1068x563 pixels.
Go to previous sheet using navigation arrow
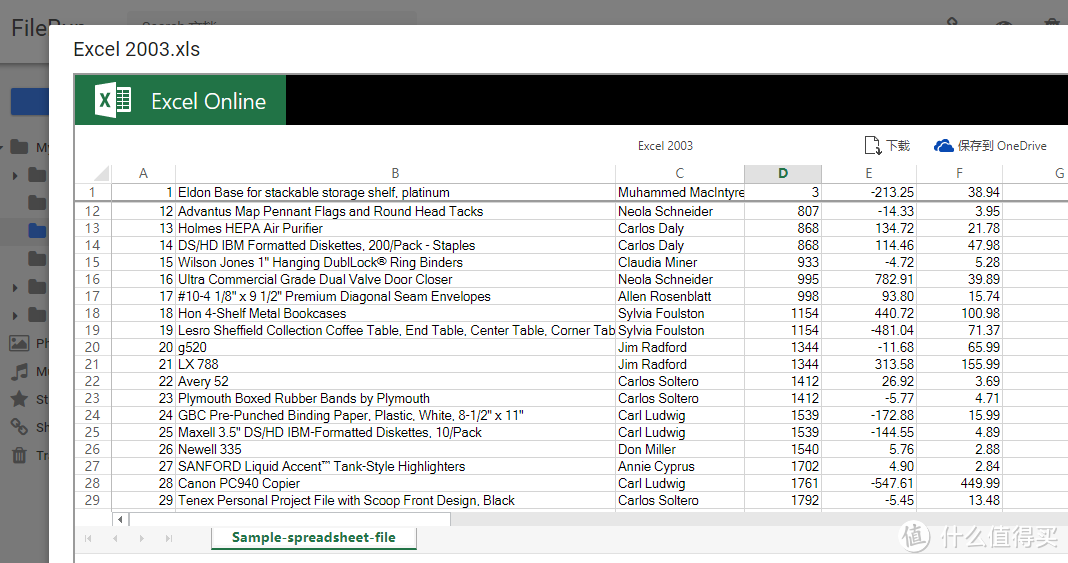(x=115, y=538)
